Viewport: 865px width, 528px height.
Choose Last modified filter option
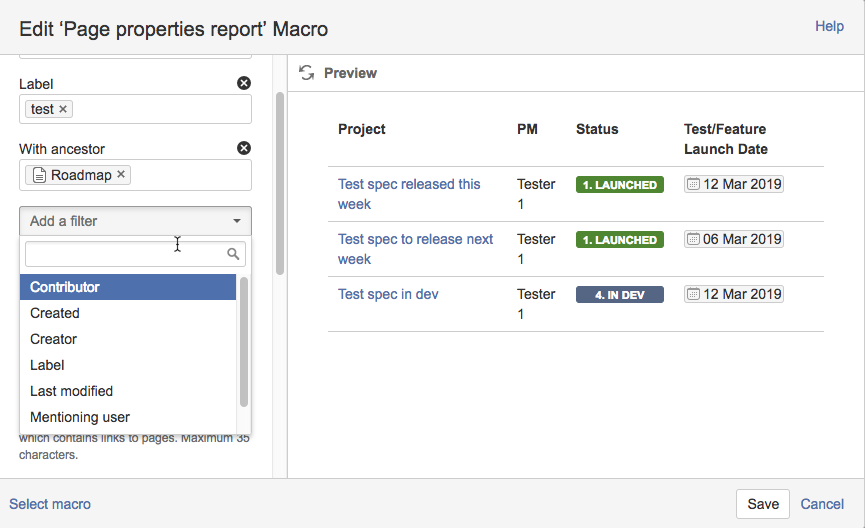coord(128,391)
